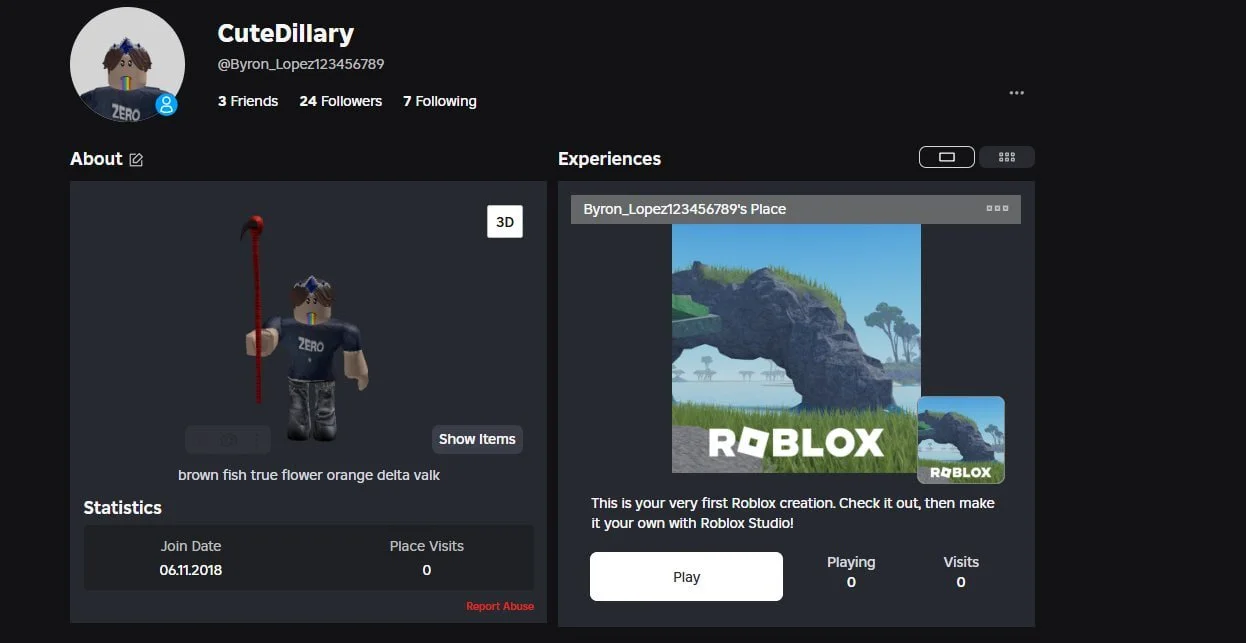
Task: Click the blue friend status badge on avatar
Action: [x=166, y=104]
